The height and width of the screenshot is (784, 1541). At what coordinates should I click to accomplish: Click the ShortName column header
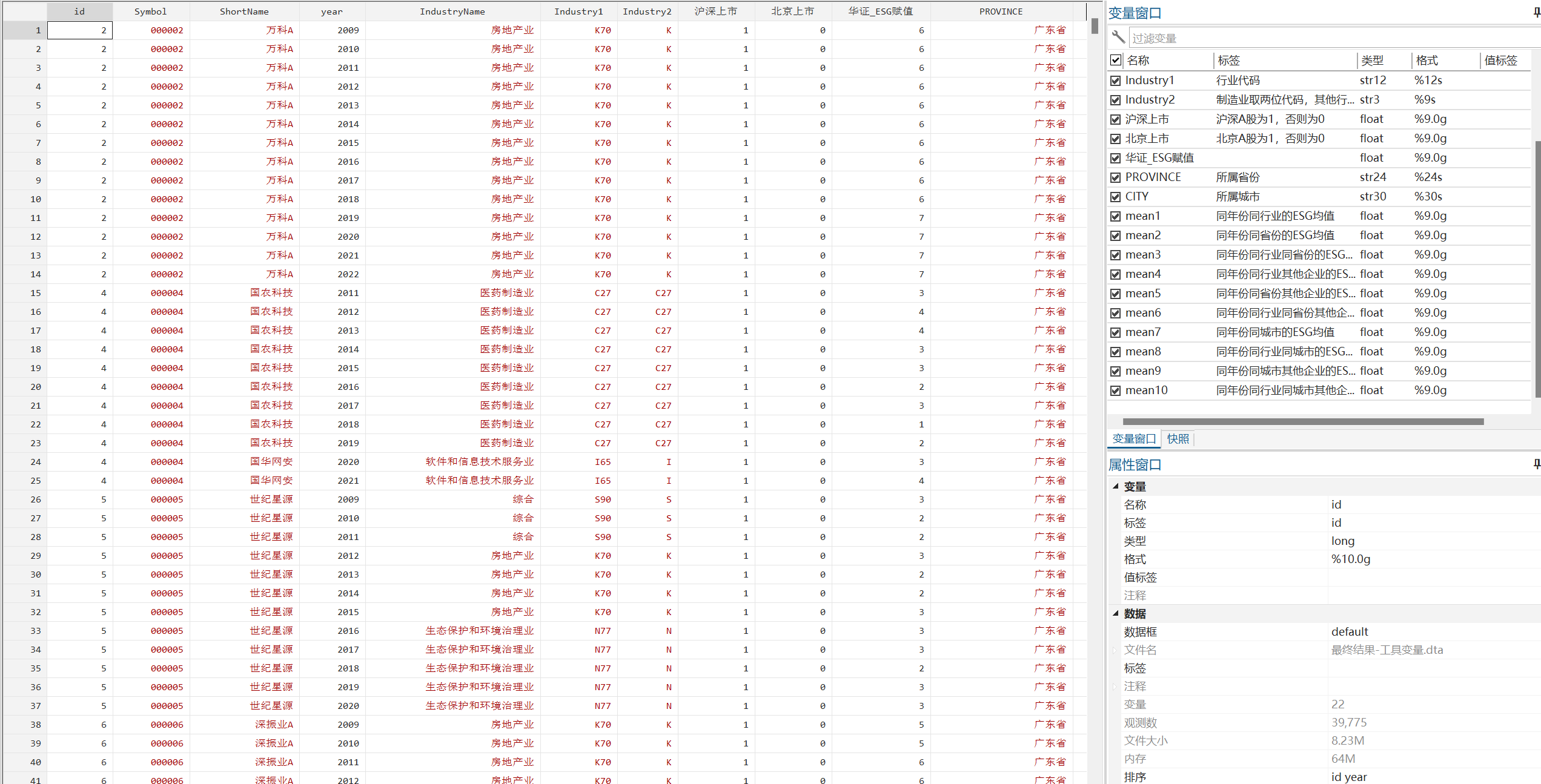click(x=244, y=12)
